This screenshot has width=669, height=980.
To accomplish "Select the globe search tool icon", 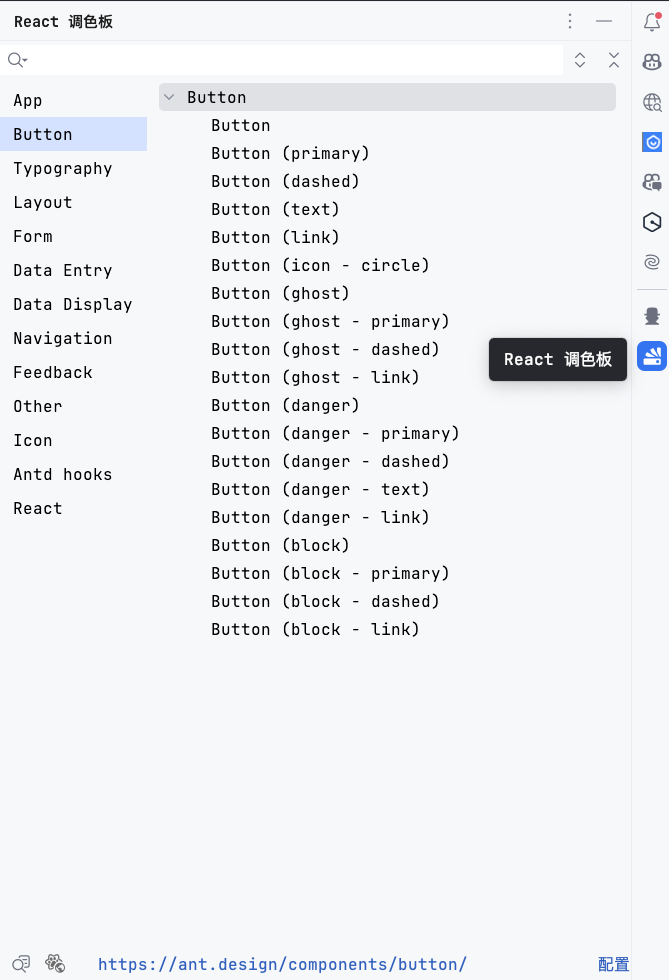I will pyautogui.click(x=652, y=102).
